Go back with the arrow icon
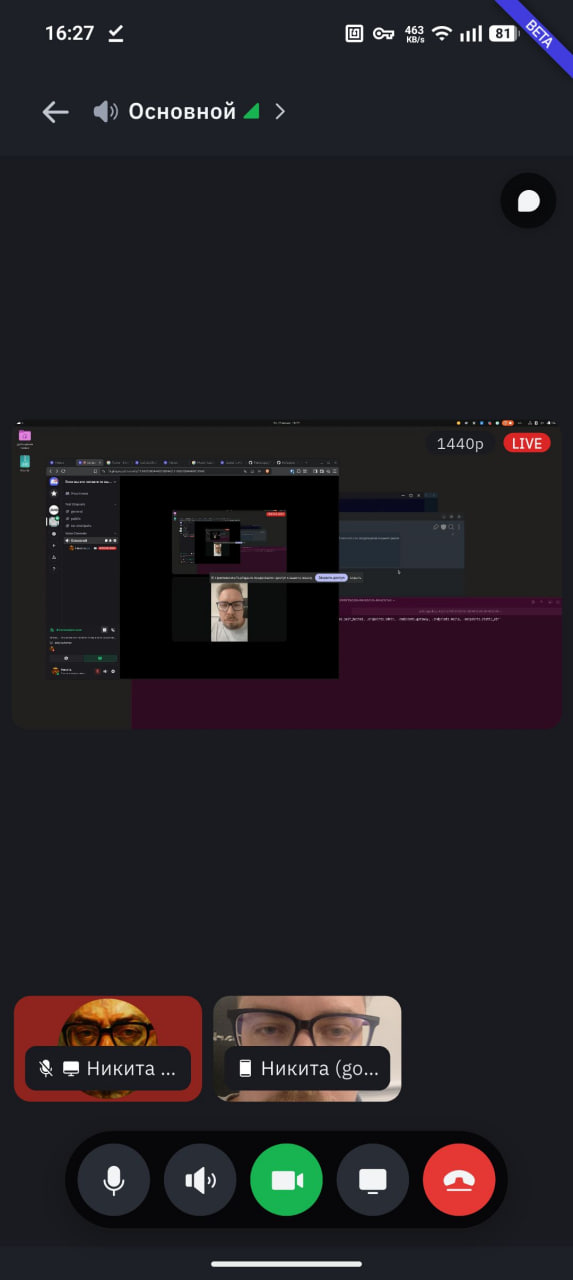Viewport: 573px width, 1280px height. [55, 112]
